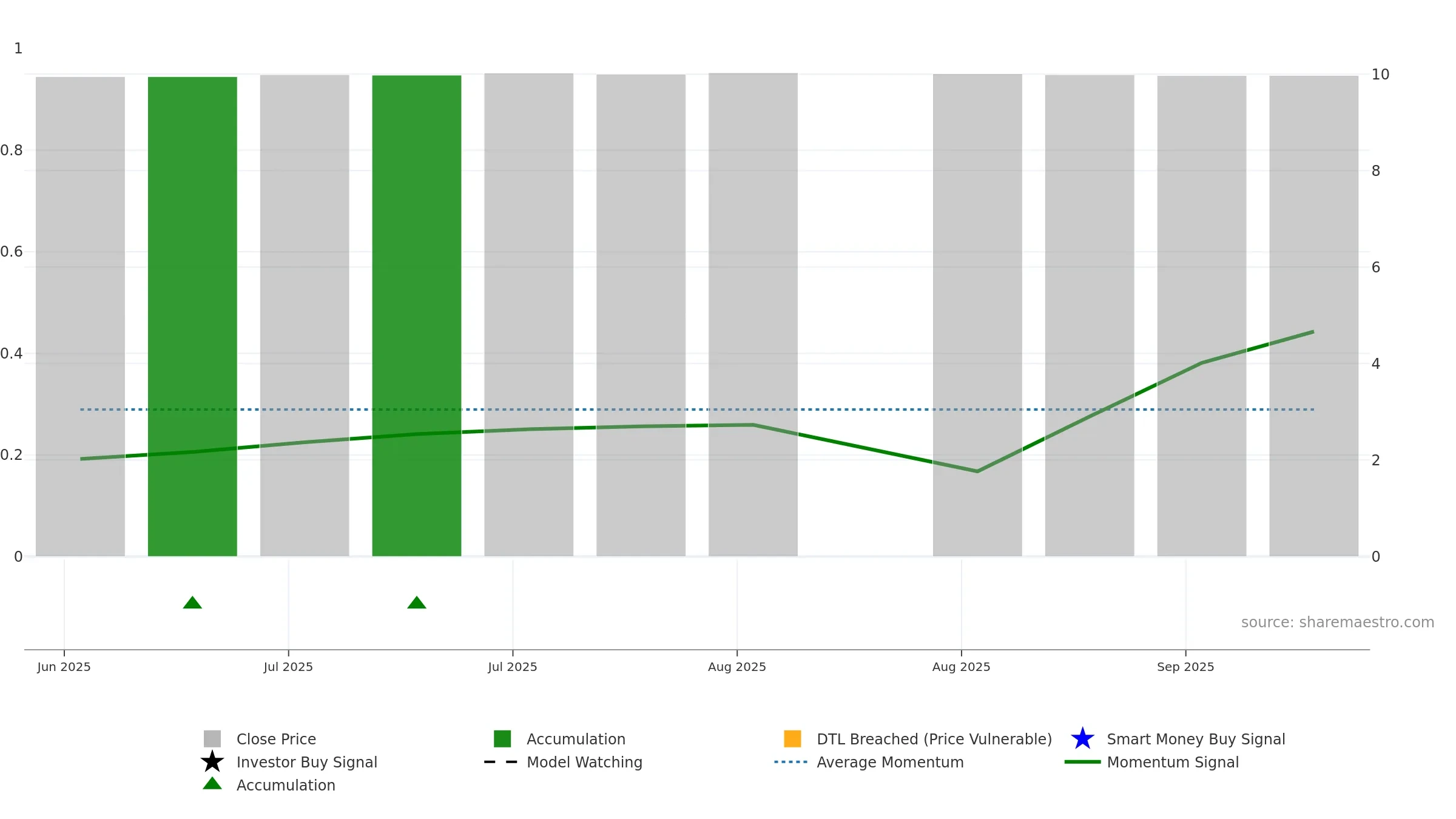
Task: Click the orange DTL Breached swatch
Action: pos(792,739)
